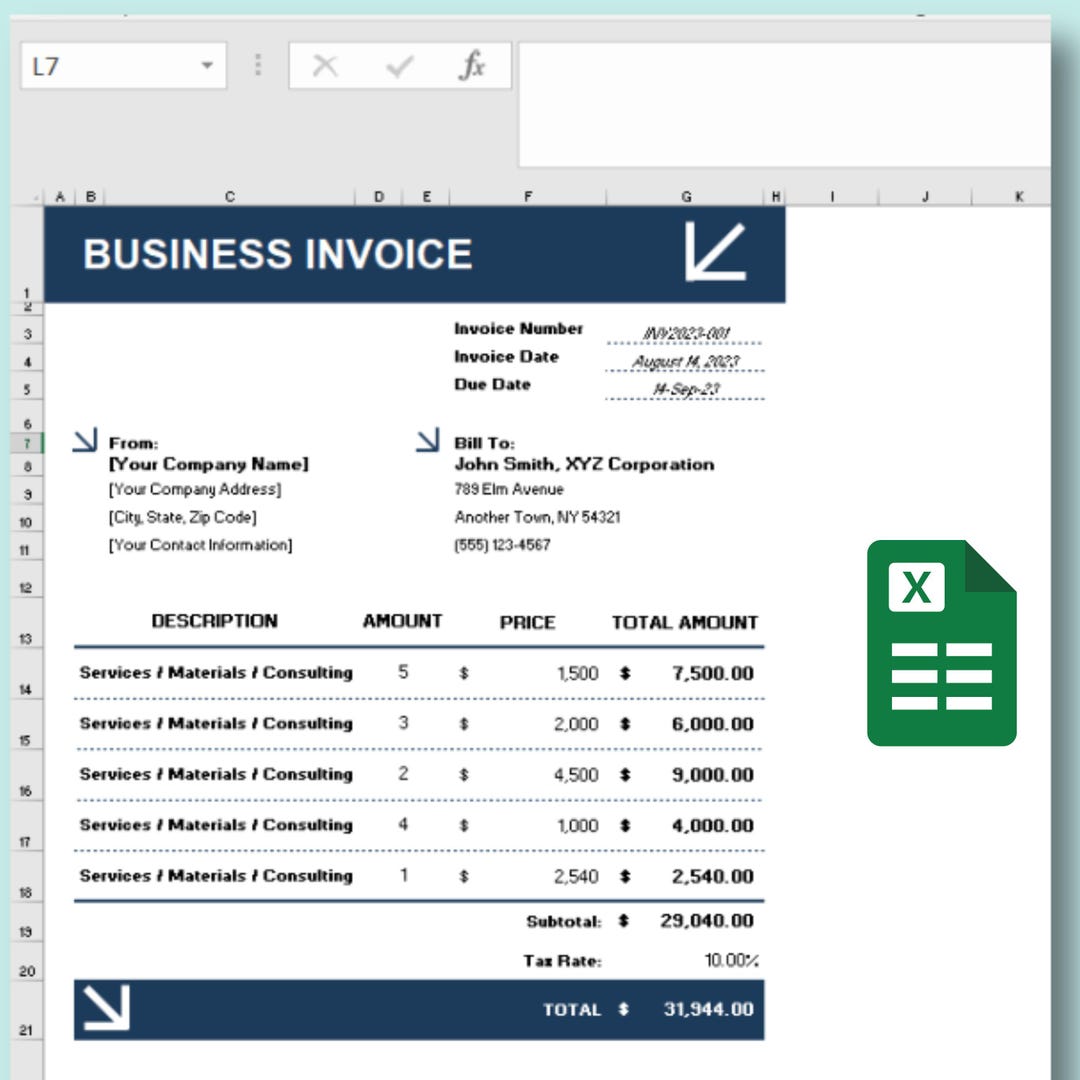Select the due date 14-Sep-23 cell

pyautogui.click(x=686, y=389)
